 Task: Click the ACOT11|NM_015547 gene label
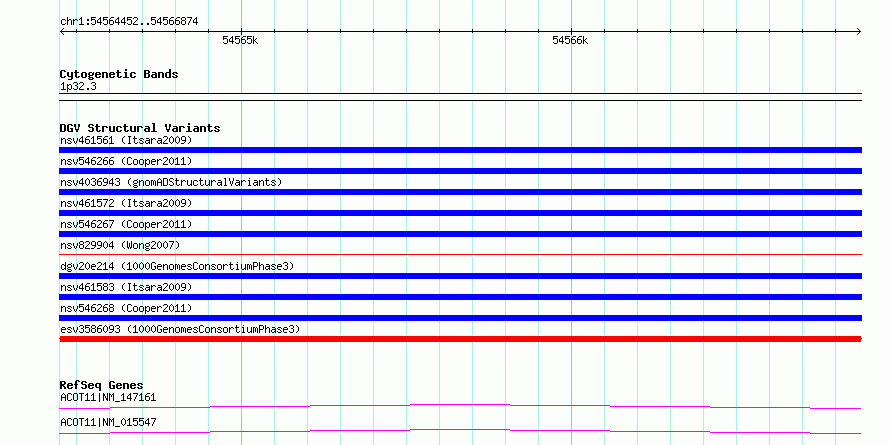coord(108,422)
